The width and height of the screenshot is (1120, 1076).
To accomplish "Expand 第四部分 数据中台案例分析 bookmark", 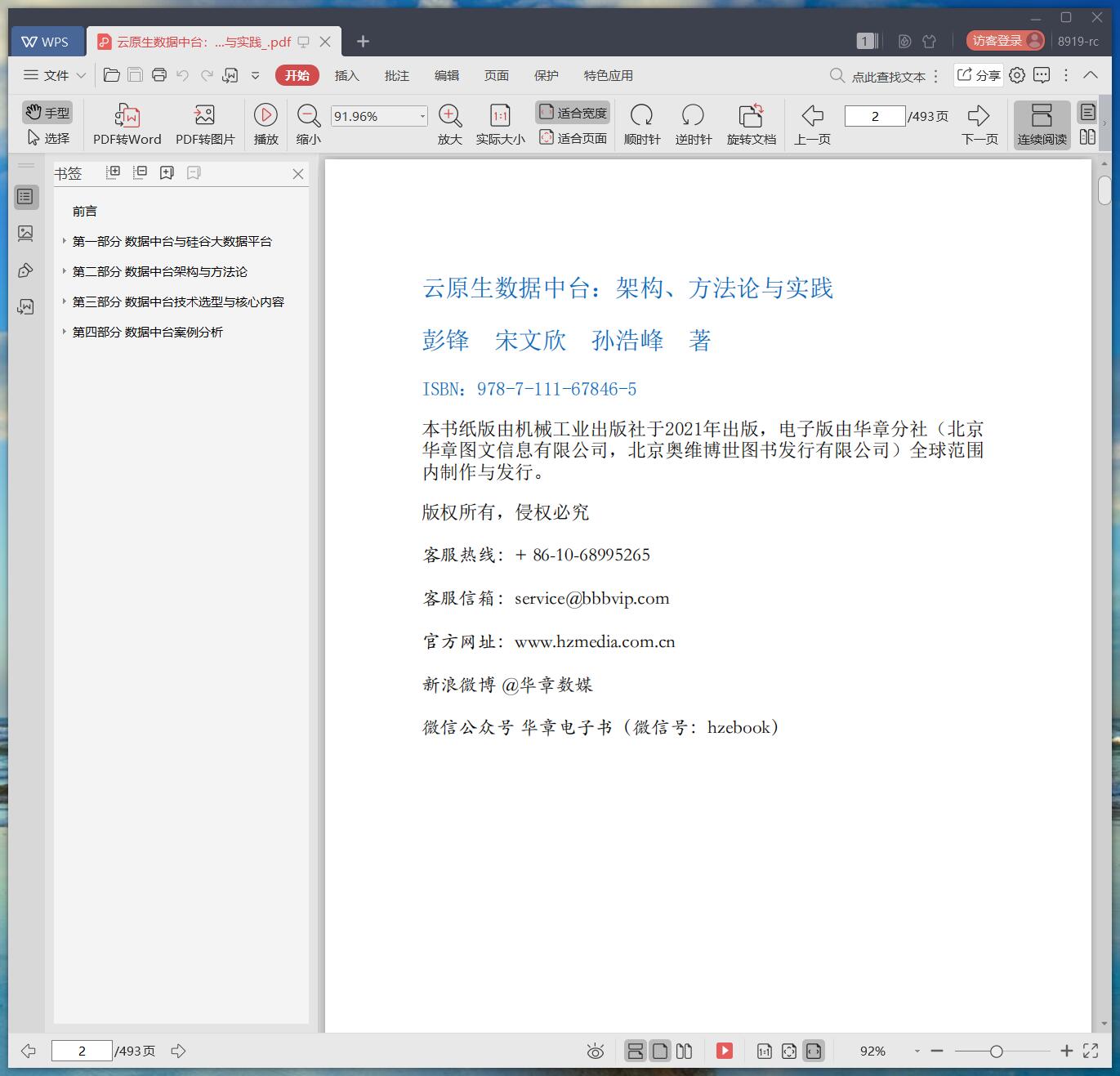I will click(65, 332).
